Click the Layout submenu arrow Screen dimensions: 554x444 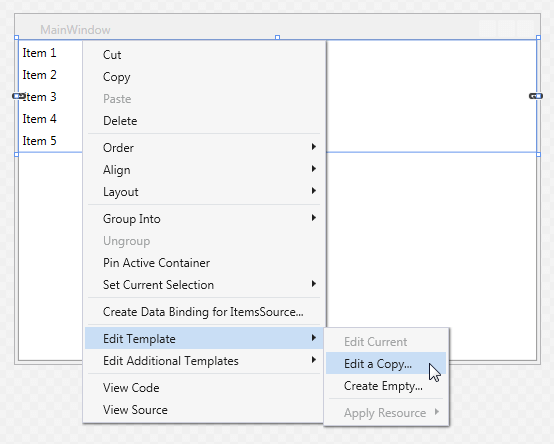pos(313,191)
